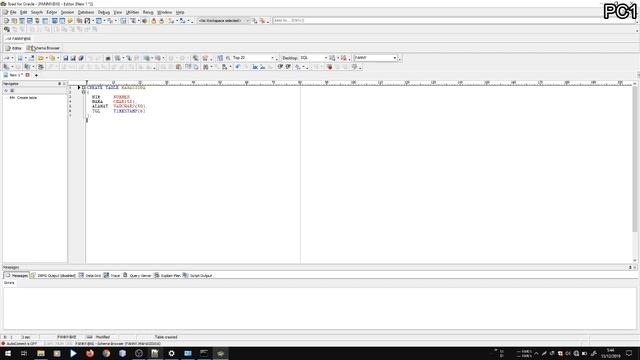The image size is (640, 360).
Task: Open the File menu
Action: (x=13, y=12)
